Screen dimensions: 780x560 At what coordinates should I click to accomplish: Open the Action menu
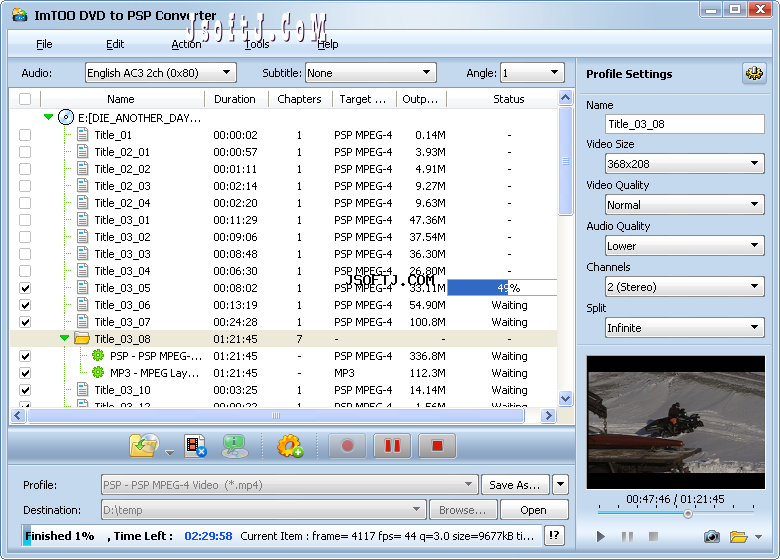click(186, 44)
